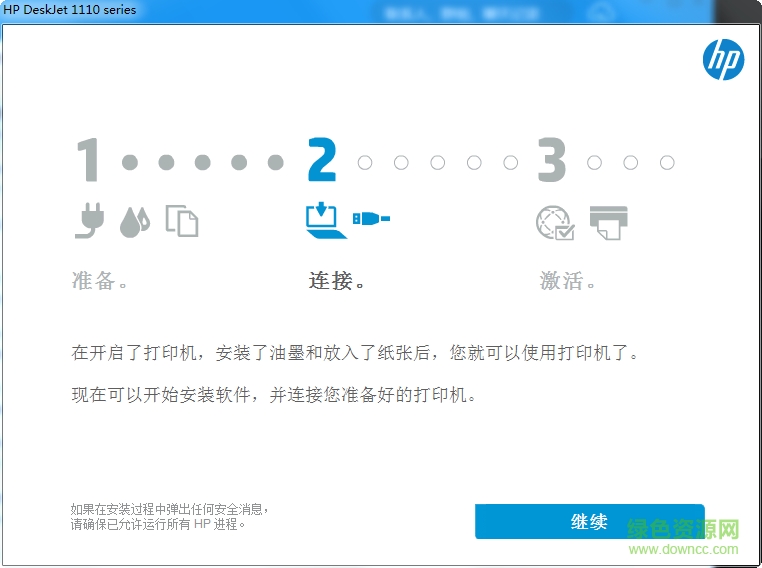Click the globe with checkmark activation icon
The width and height of the screenshot is (762, 568).
click(555, 223)
